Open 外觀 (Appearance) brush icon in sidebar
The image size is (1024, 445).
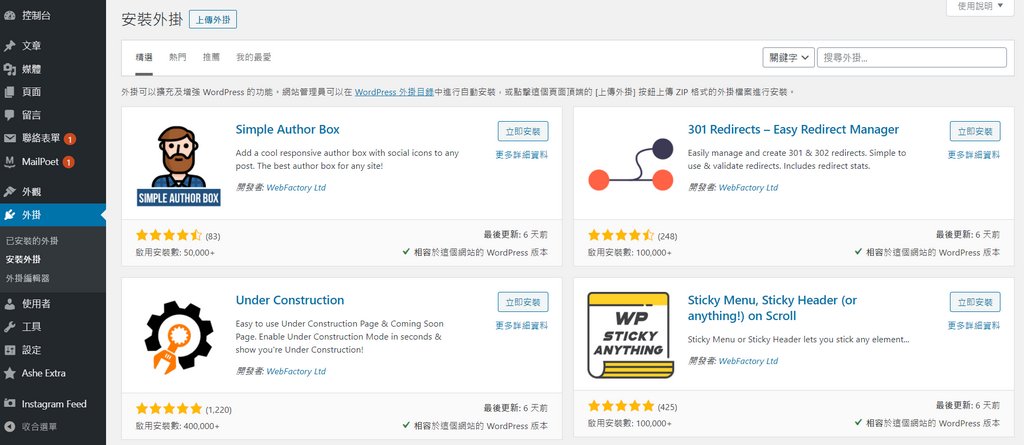pos(10,191)
